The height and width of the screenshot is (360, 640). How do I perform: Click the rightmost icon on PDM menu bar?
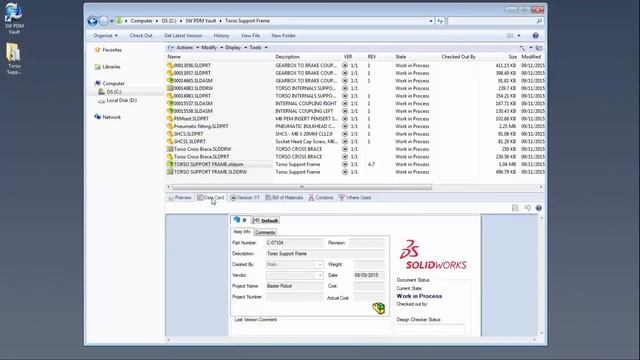pos(539,48)
